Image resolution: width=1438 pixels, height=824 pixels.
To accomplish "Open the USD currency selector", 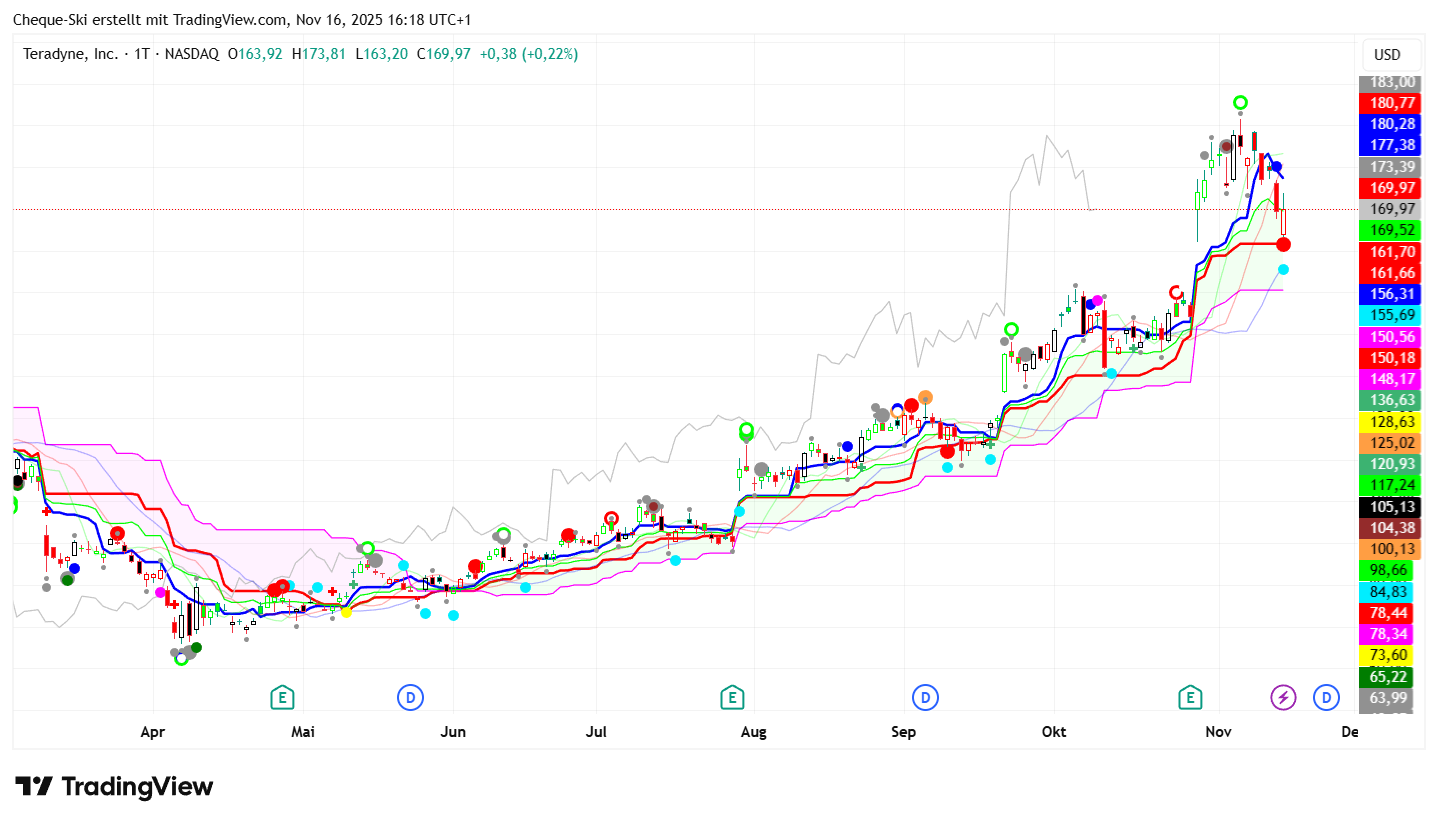I will tap(1387, 55).
